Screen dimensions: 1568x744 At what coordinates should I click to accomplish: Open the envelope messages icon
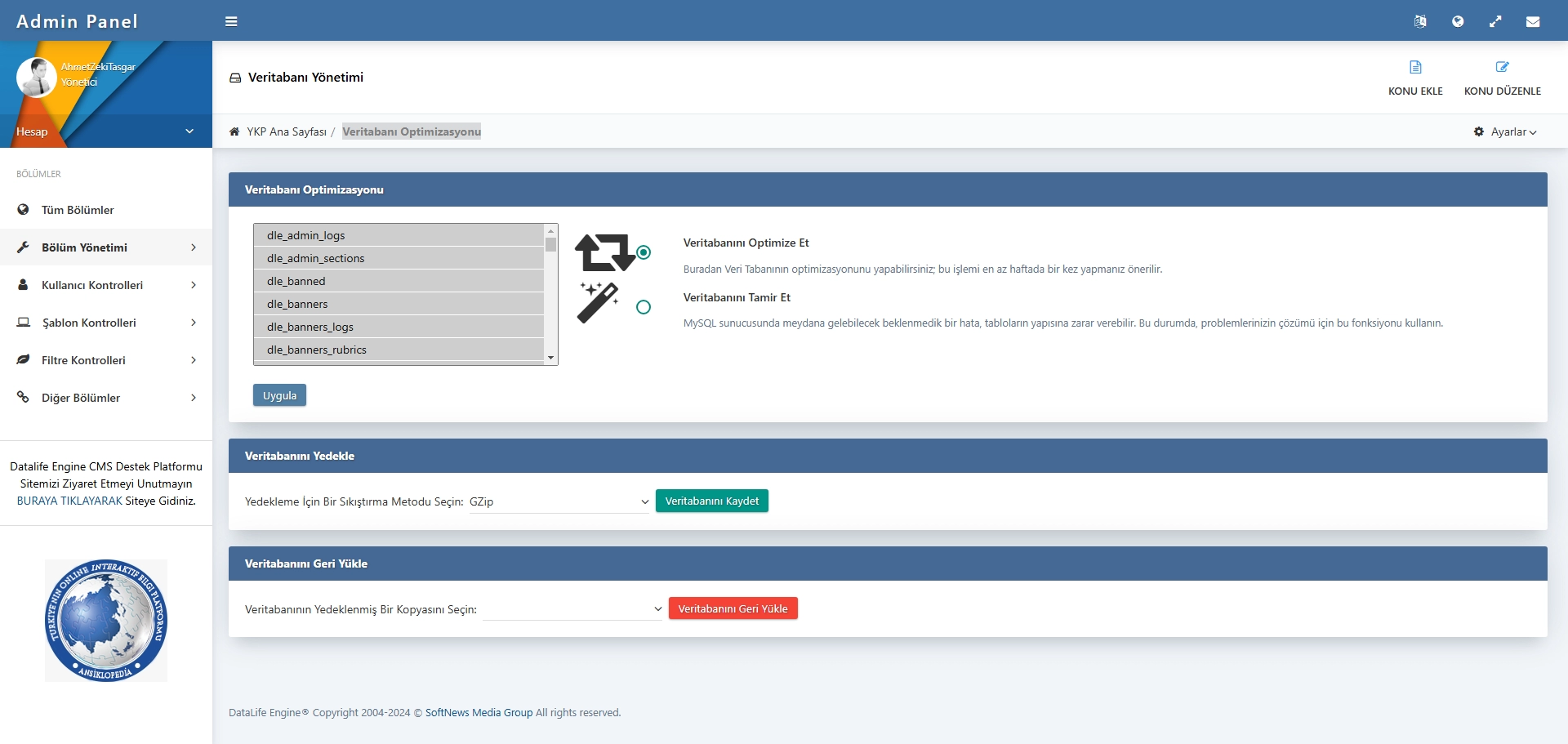point(1533,22)
